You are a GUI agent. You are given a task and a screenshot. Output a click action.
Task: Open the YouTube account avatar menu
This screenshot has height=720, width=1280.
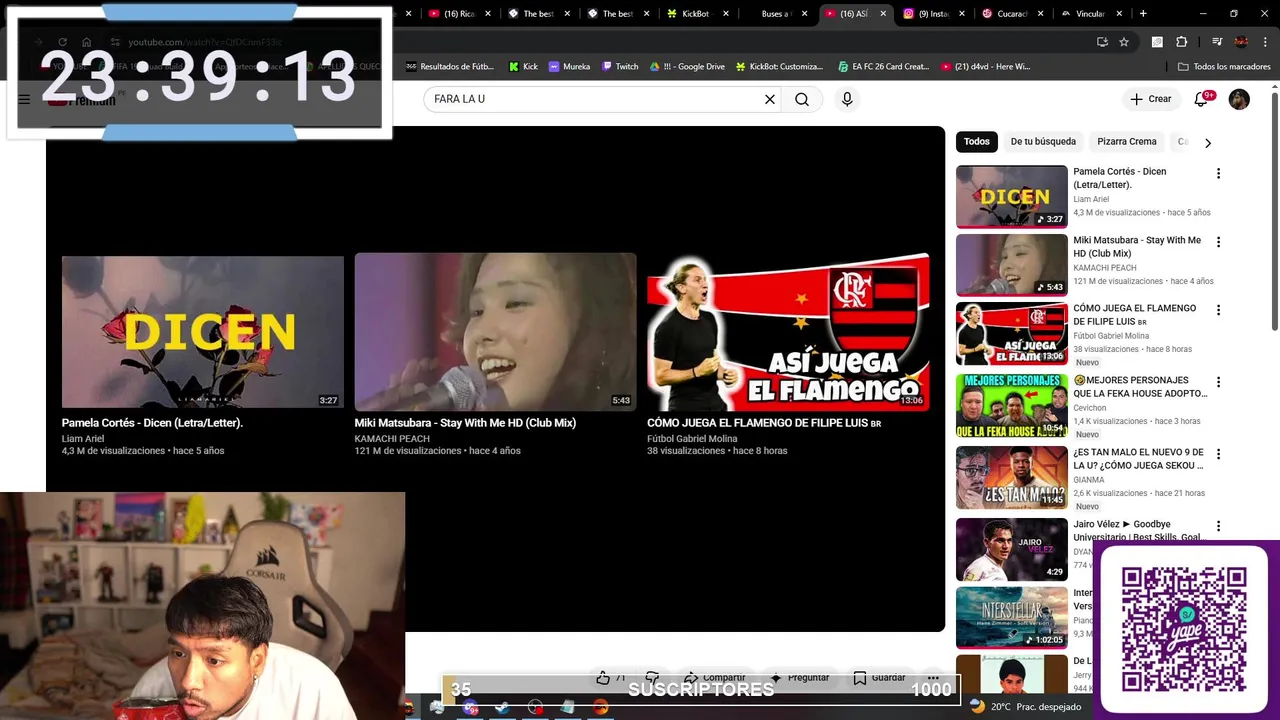tap(1239, 99)
